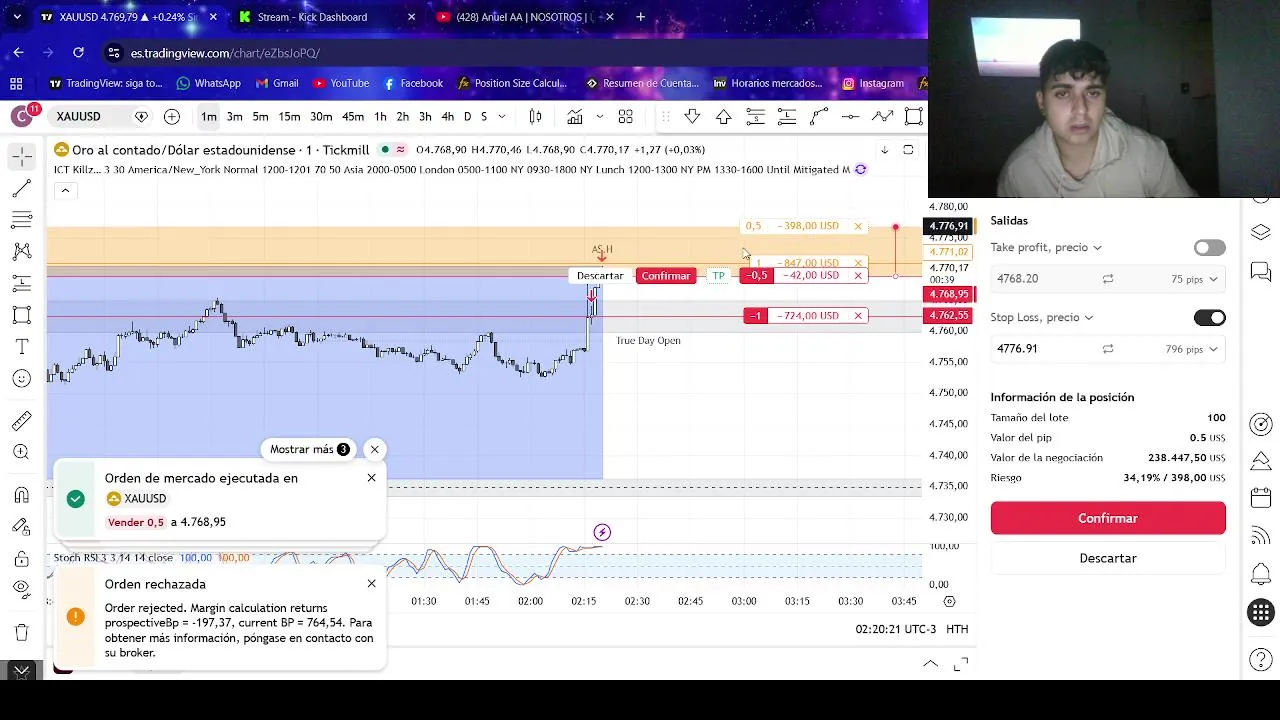Dismiss the Orden rechazada notification
Screen dimensions: 1280x720
tap(371, 584)
